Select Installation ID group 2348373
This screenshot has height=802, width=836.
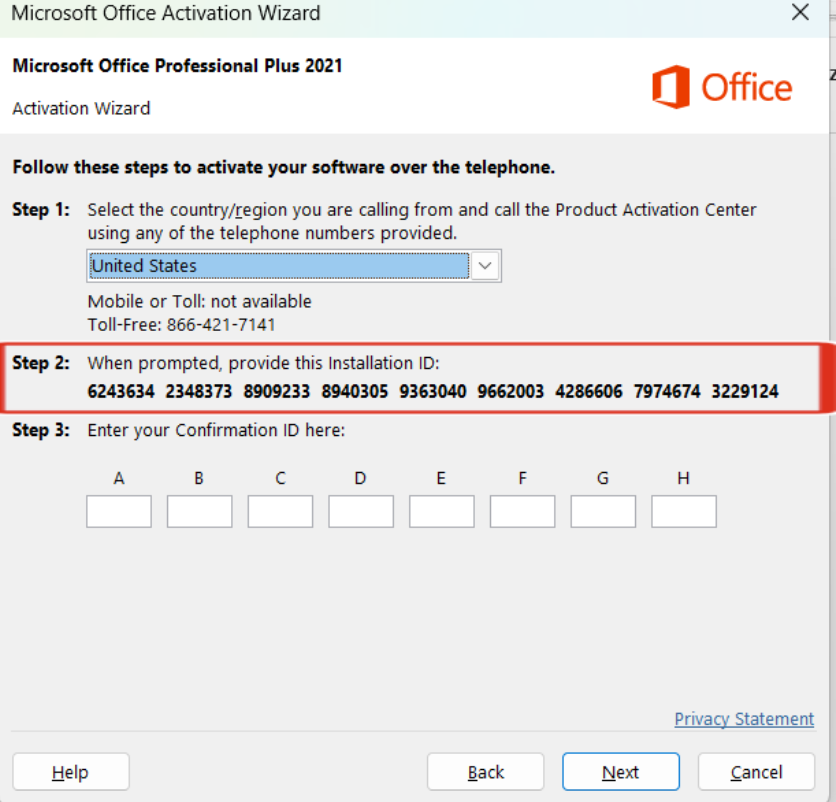(199, 391)
